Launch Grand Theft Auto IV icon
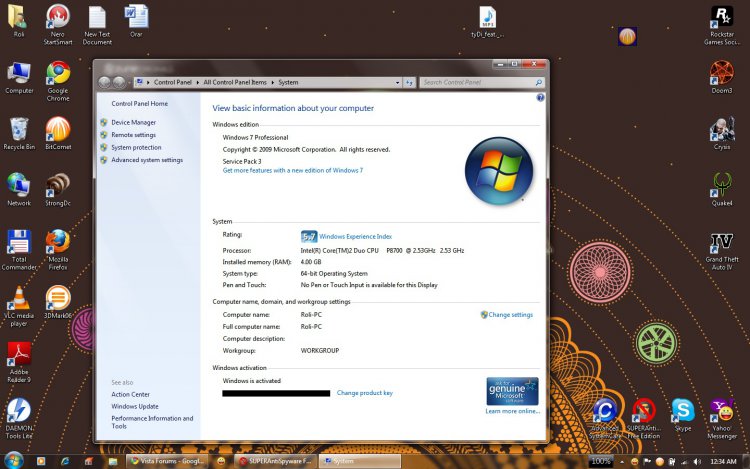Screen dimensions: 750x469 (722, 251)
